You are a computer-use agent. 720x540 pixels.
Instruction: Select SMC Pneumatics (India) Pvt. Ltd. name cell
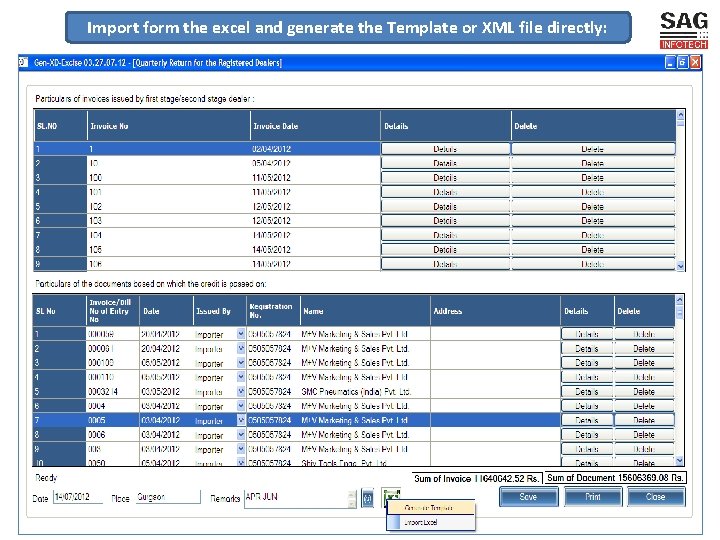[x=366, y=392]
